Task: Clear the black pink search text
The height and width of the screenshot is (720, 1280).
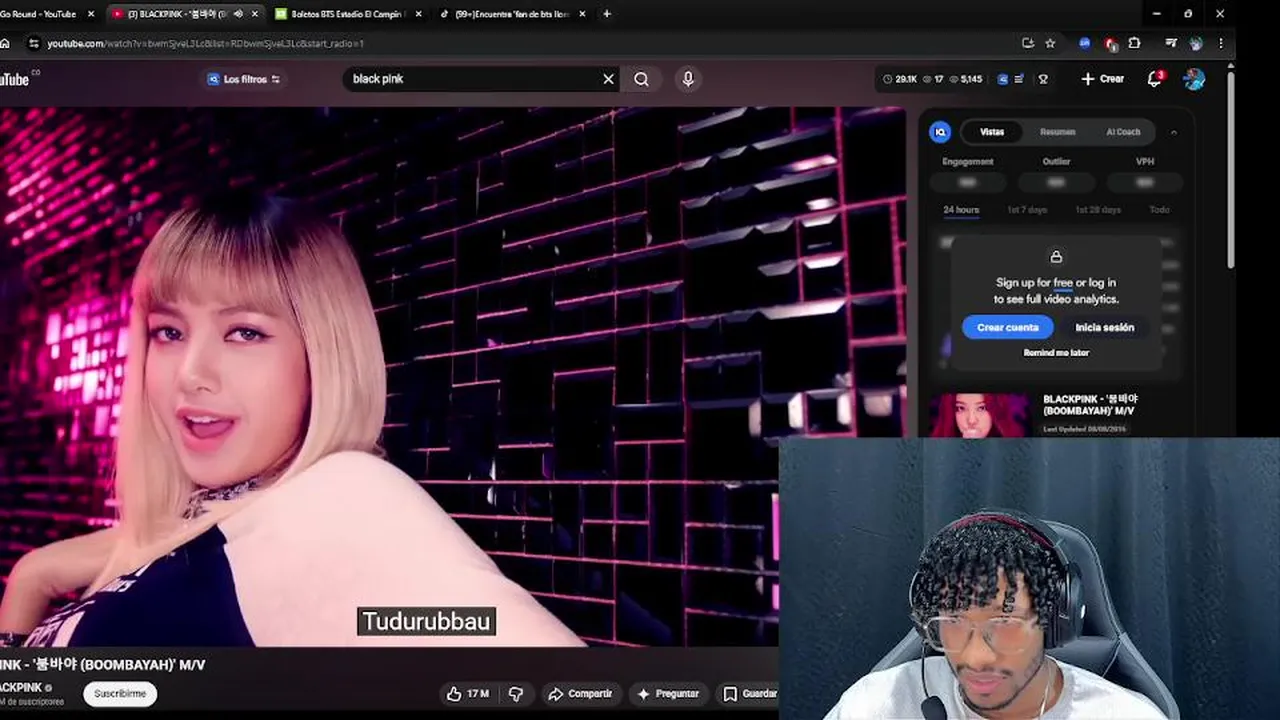Action: [x=608, y=79]
